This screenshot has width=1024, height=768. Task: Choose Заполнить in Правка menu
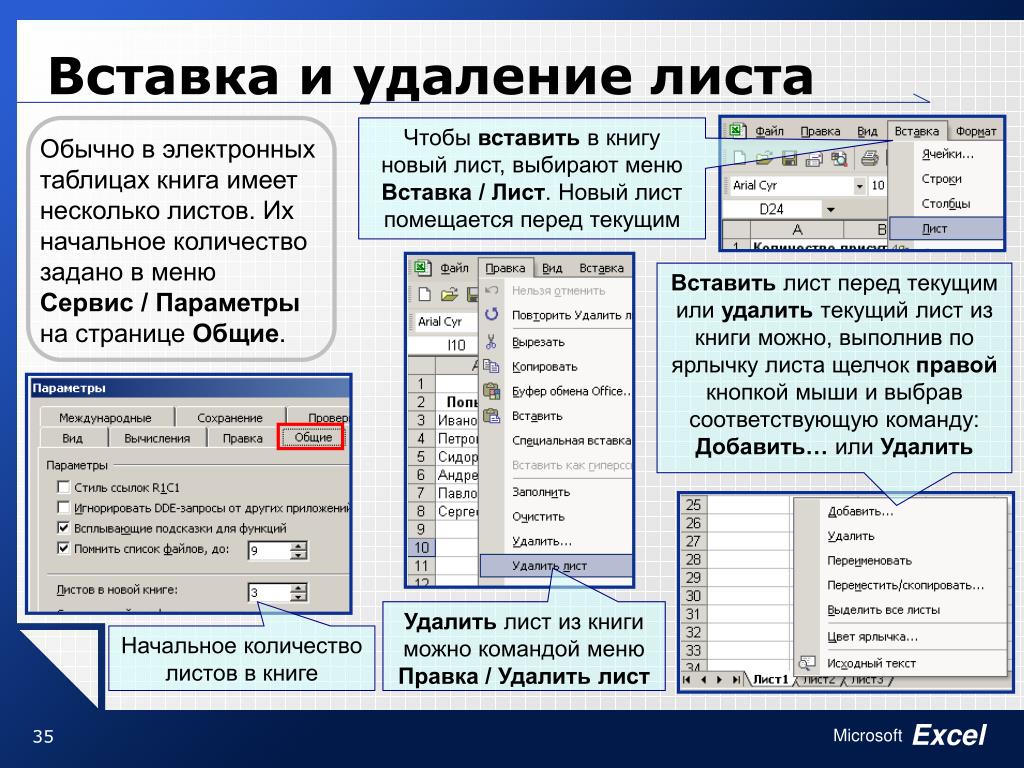click(556, 492)
